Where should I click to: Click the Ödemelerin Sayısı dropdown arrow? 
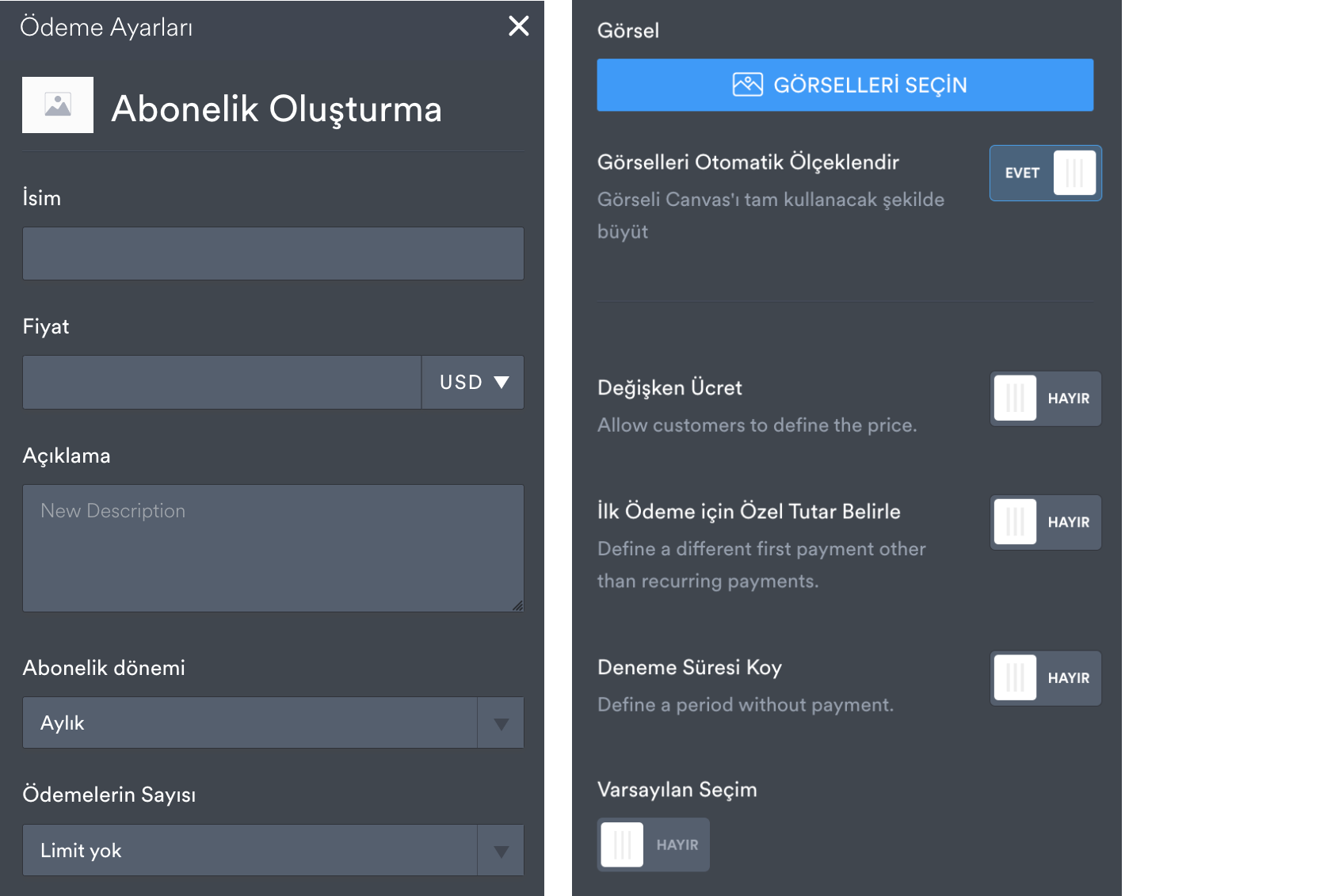pos(501,851)
